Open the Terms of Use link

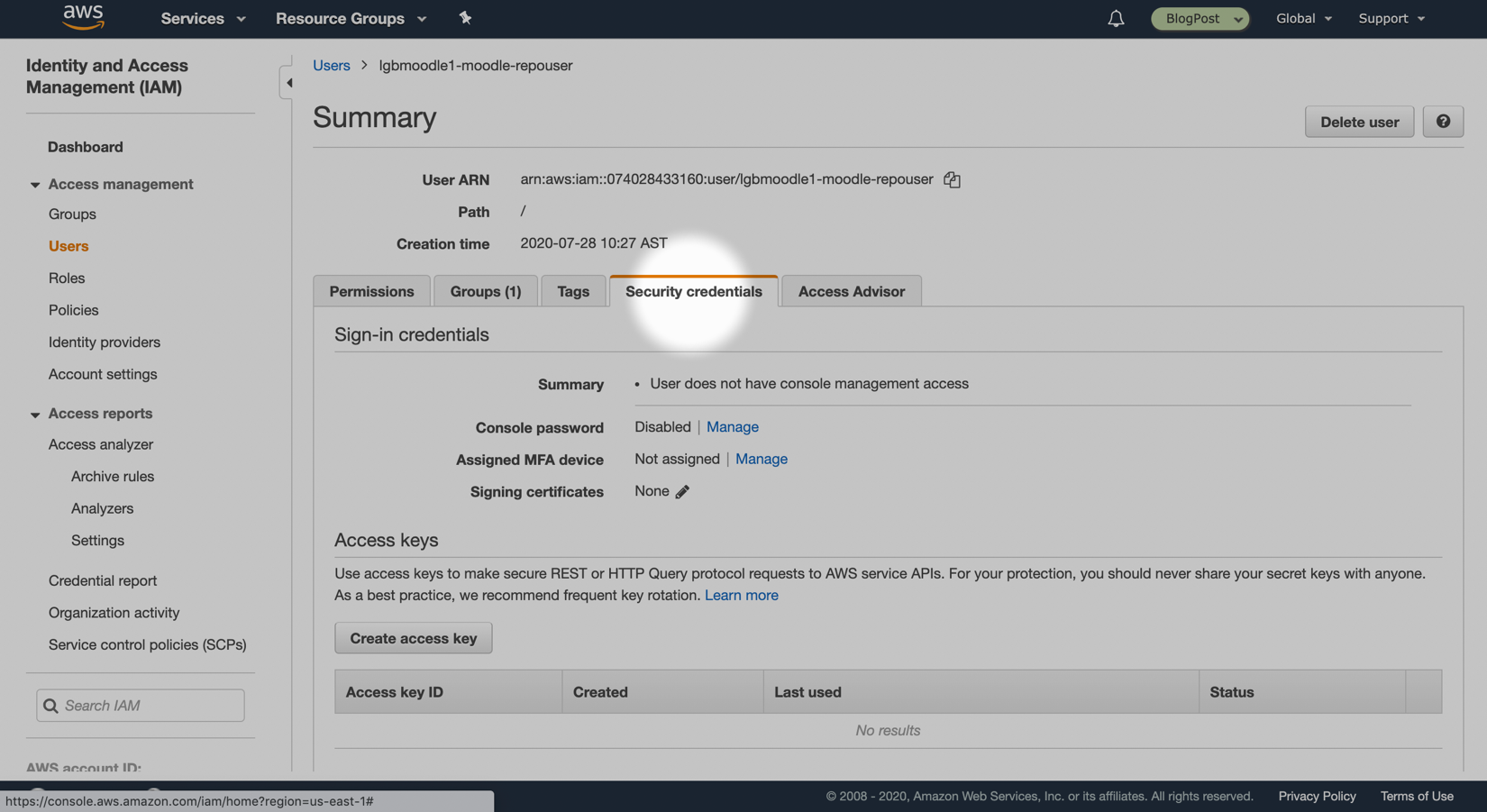pyautogui.click(x=1417, y=797)
